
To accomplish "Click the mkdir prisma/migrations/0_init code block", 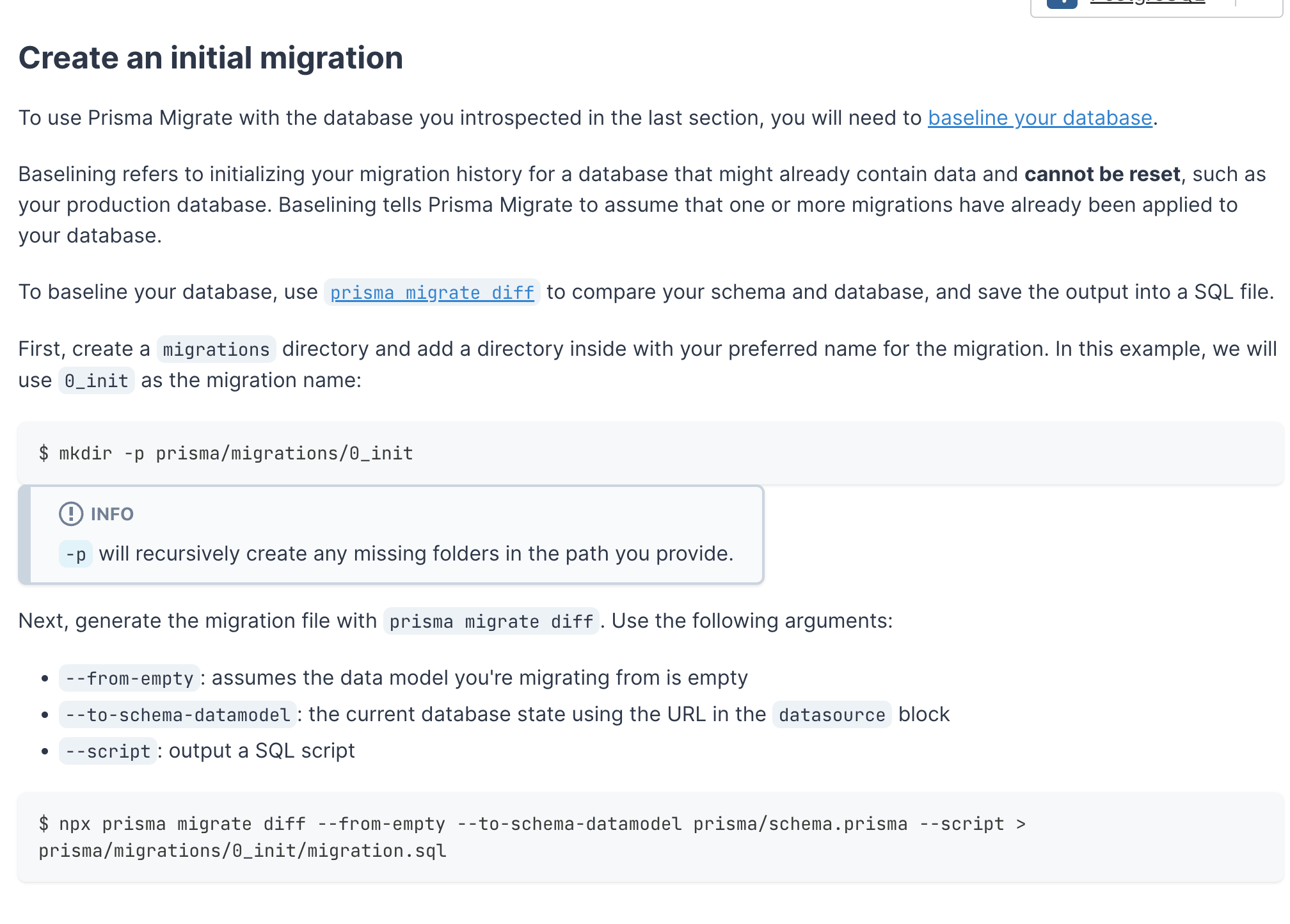I will pos(226,454).
